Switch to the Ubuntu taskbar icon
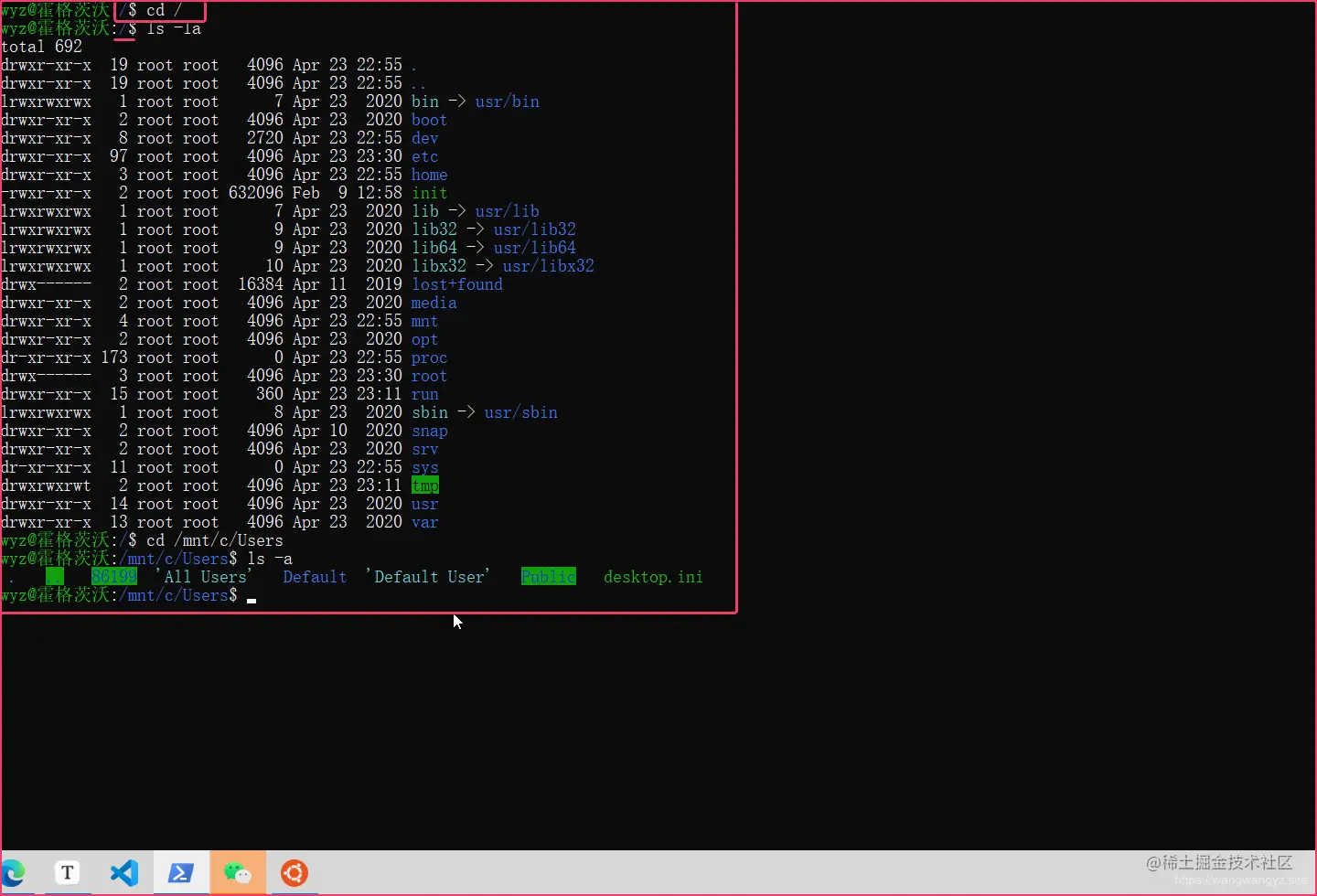 (294, 873)
